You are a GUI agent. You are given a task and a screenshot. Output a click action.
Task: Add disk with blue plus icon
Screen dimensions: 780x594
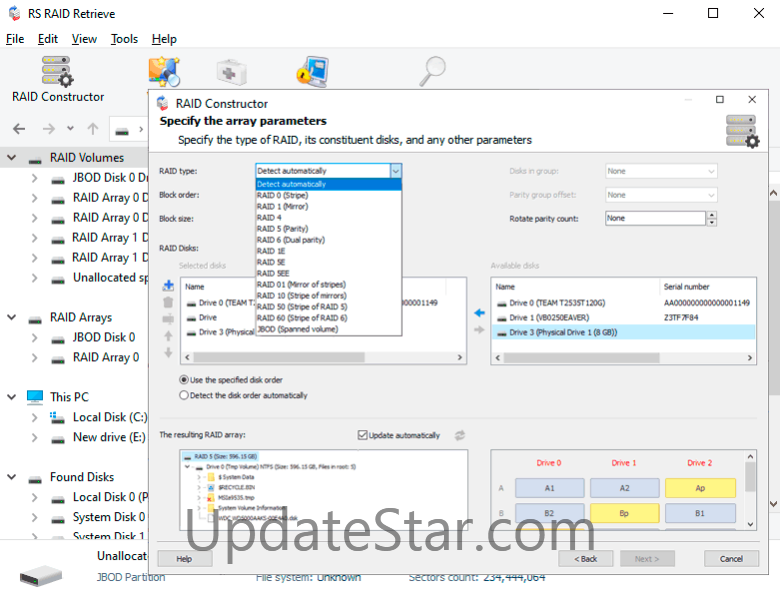(168, 286)
